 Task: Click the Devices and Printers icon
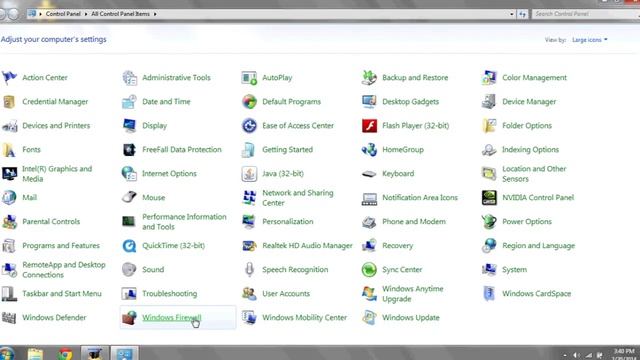pyautogui.click(x=9, y=125)
